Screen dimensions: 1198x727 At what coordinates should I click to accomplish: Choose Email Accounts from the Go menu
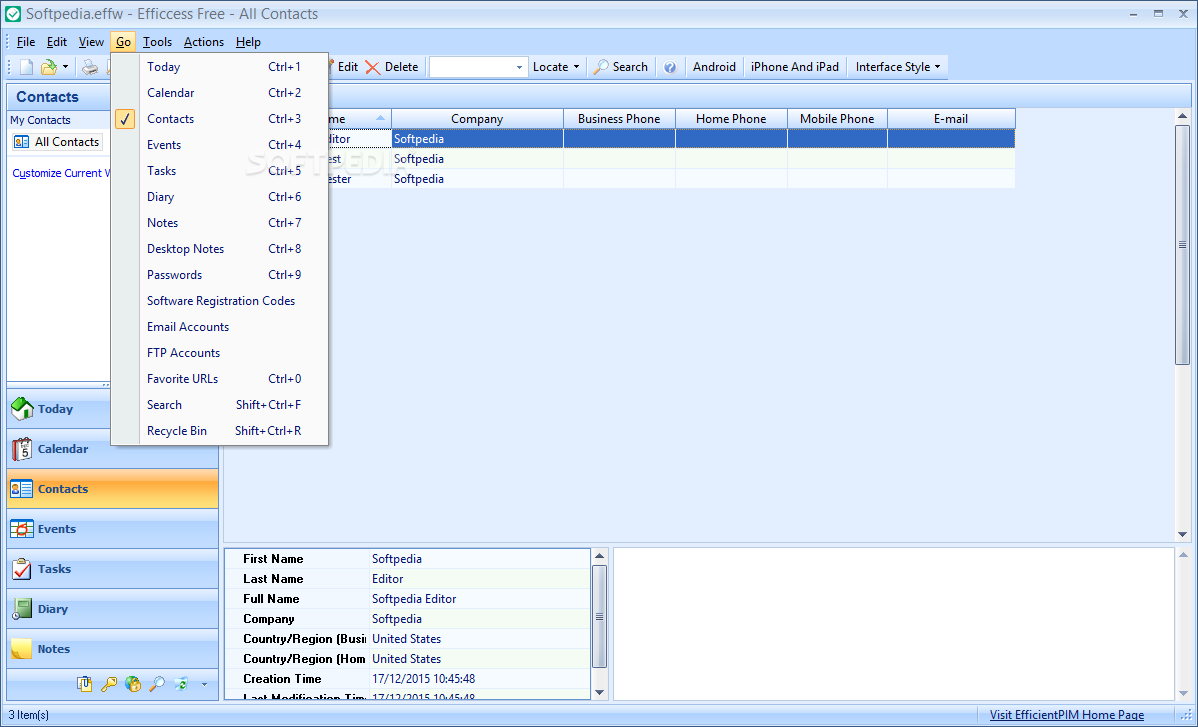220,327
